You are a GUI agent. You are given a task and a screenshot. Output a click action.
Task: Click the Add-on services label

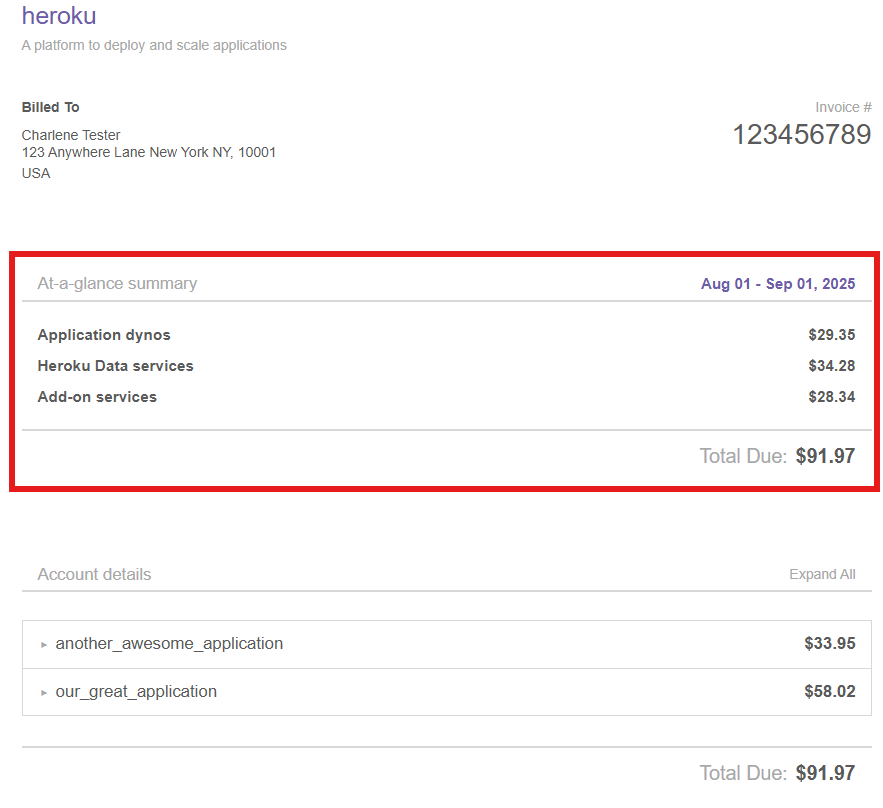[97, 397]
